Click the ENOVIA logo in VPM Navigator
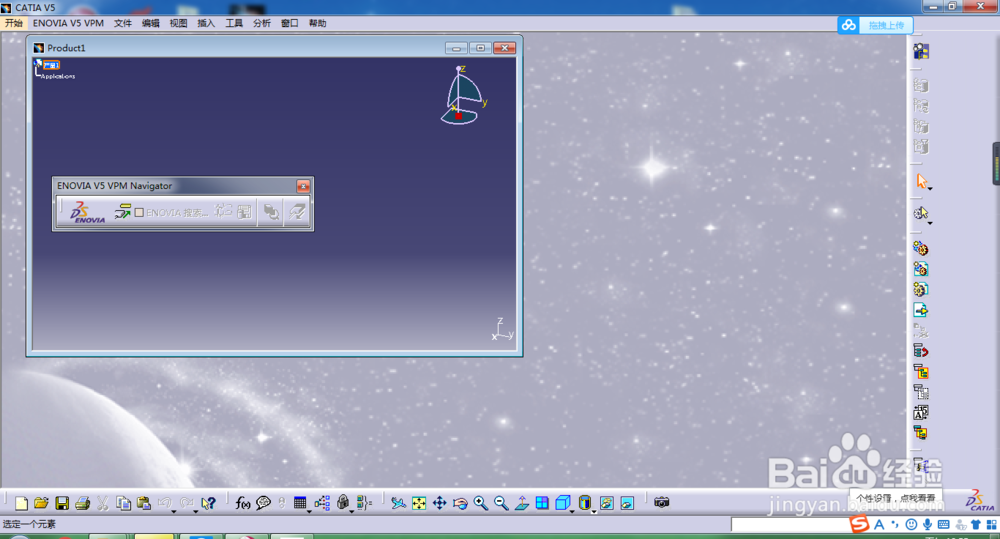Image resolution: width=1000 pixels, height=539 pixels. tap(87, 212)
